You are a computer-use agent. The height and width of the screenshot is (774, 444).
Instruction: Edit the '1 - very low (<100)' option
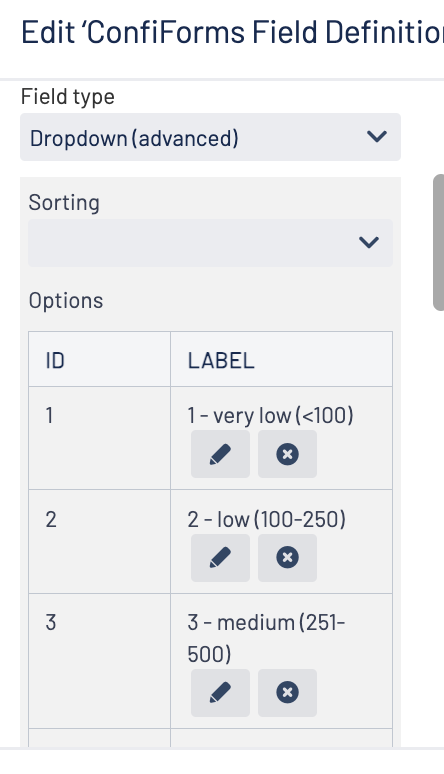pos(220,454)
